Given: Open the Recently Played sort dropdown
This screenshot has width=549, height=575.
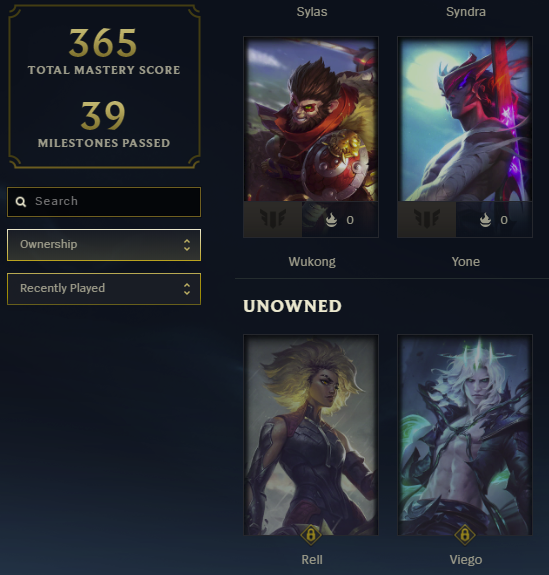Looking at the screenshot, I should (x=104, y=289).
